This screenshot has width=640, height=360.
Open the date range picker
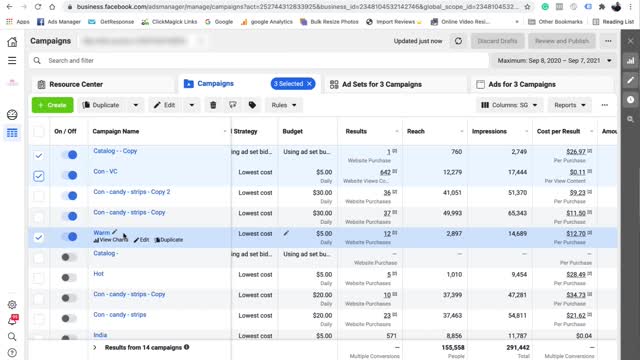pos(554,60)
